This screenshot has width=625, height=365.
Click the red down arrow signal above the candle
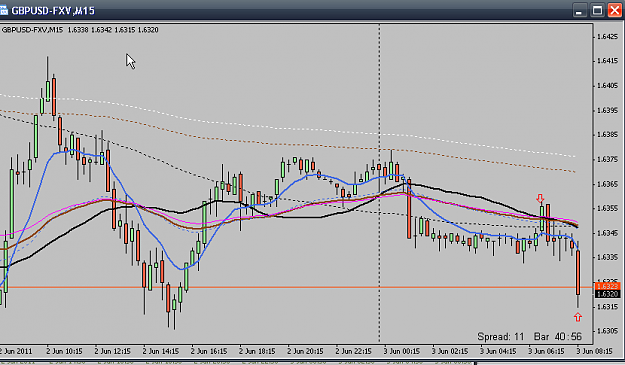coord(540,198)
